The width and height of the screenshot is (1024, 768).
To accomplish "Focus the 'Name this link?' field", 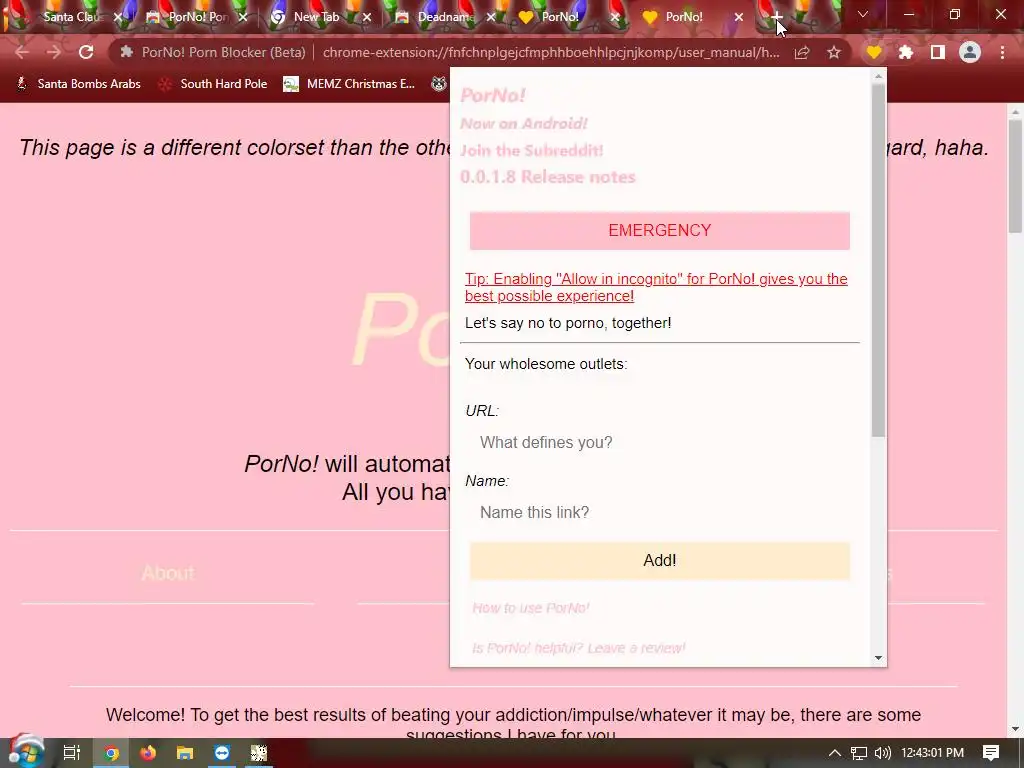I will [x=660, y=513].
